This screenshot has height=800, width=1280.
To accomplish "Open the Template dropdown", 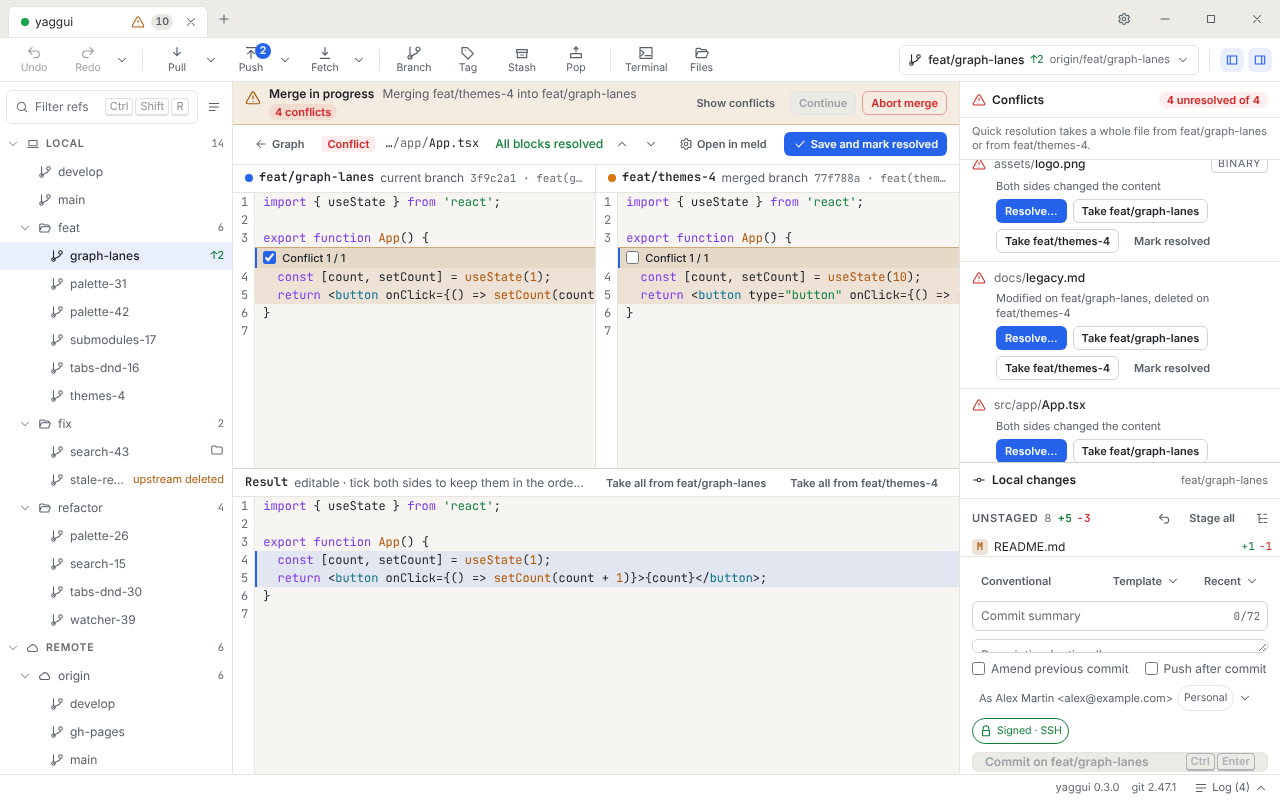I will point(1145,581).
